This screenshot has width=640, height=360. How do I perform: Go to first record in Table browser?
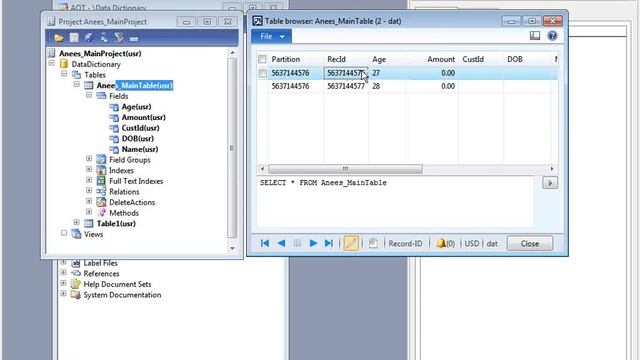pos(265,243)
